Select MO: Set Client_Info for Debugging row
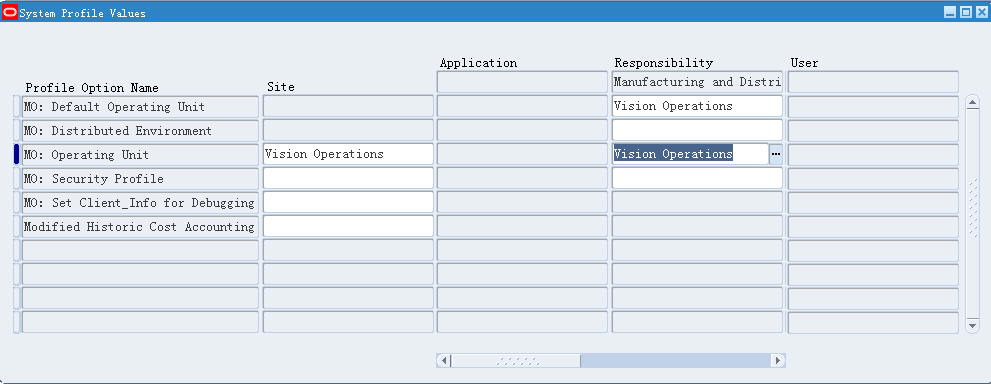 pyautogui.click(x=140, y=203)
